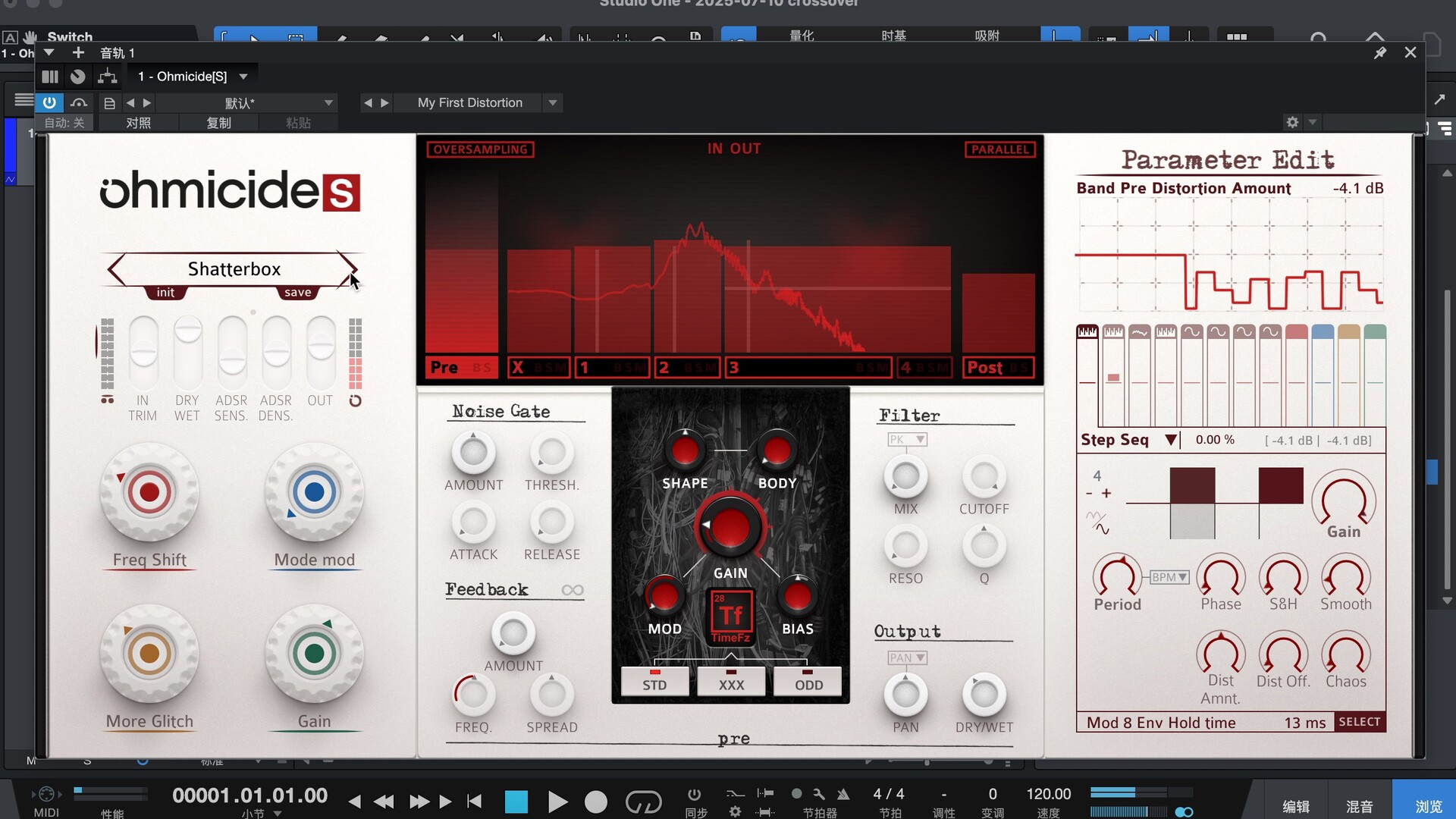Click the transport Record button
Image resolution: width=1456 pixels, height=819 pixels.
pyautogui.click(x=596, y=802)
